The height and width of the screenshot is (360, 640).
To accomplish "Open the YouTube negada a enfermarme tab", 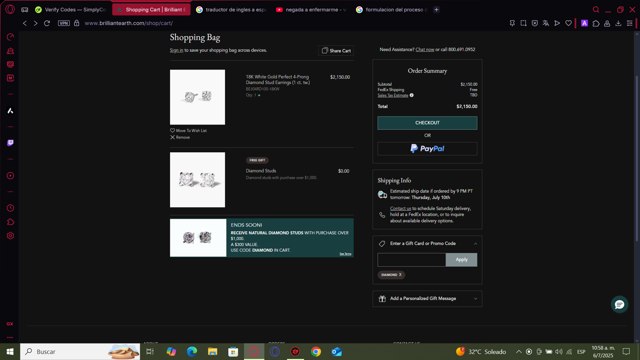I will [311, 9].
